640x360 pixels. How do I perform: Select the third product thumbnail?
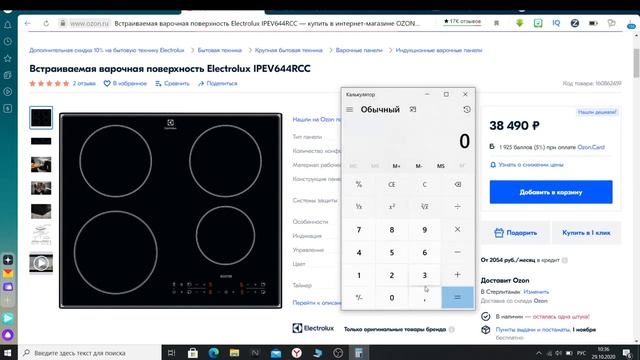[41, 164]
